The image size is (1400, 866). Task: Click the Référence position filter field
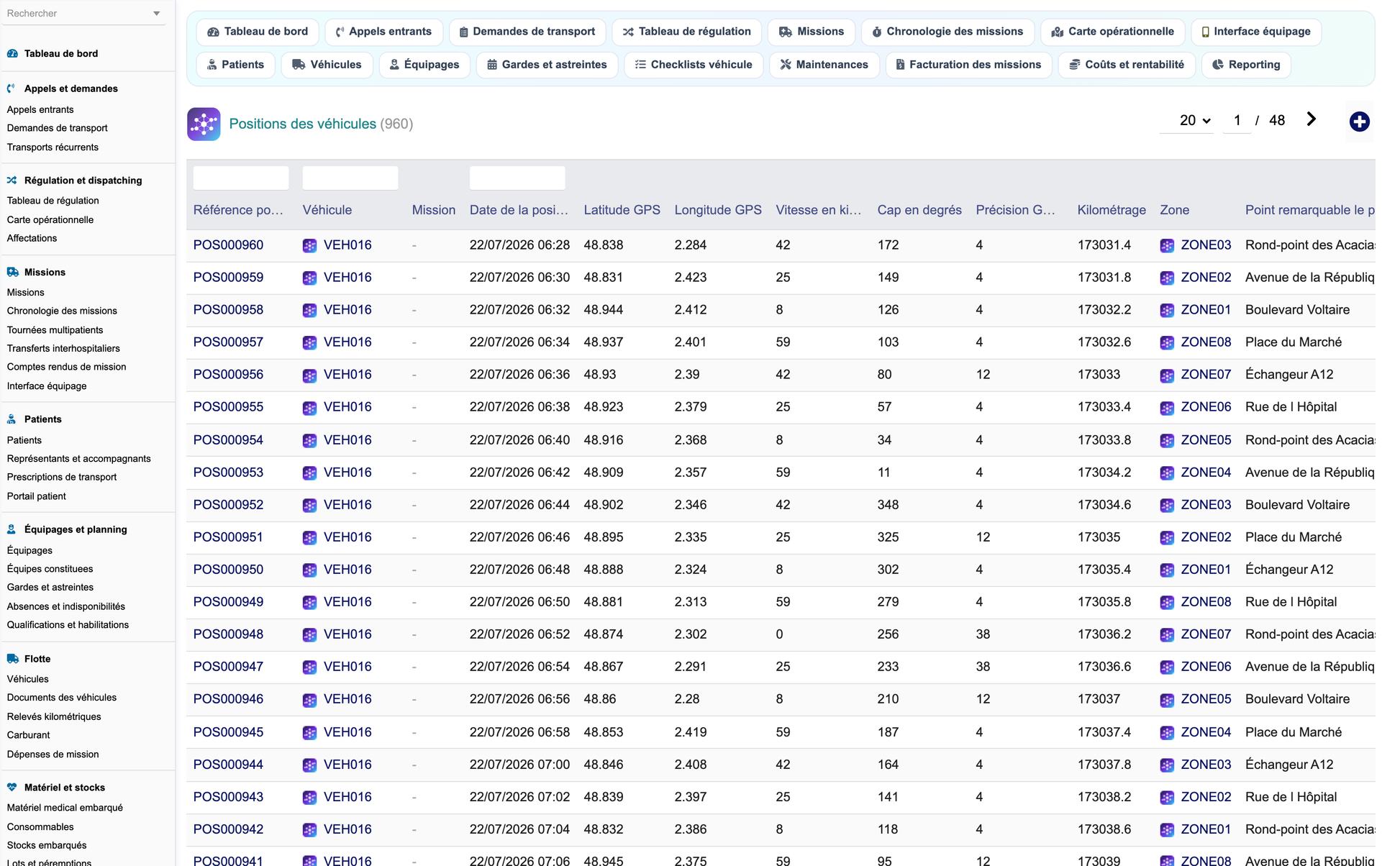coord(241,178)
